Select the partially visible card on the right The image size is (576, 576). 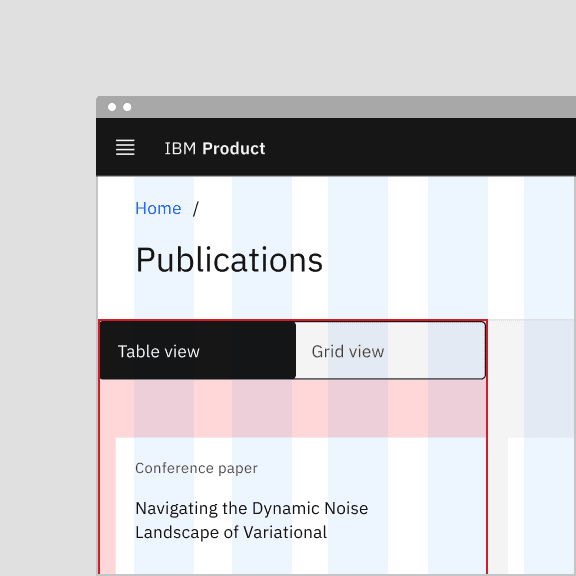click(x=542, y=506)
